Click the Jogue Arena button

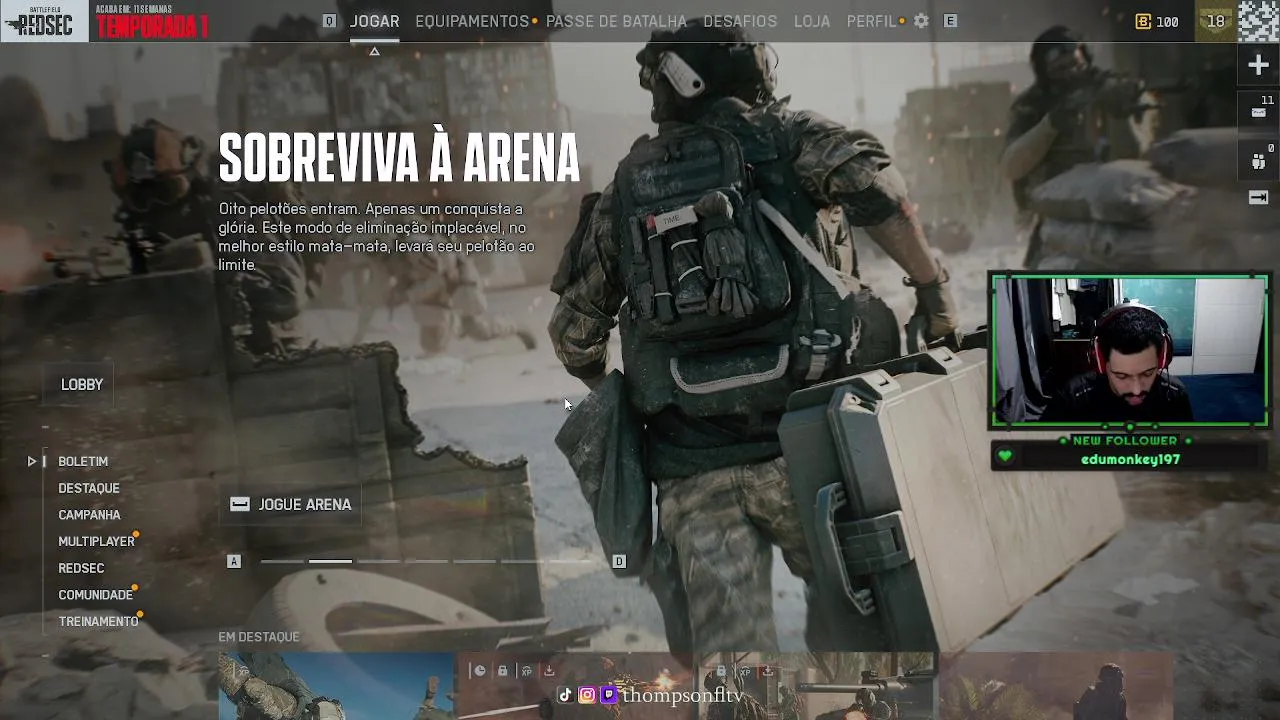coord(291,504)
